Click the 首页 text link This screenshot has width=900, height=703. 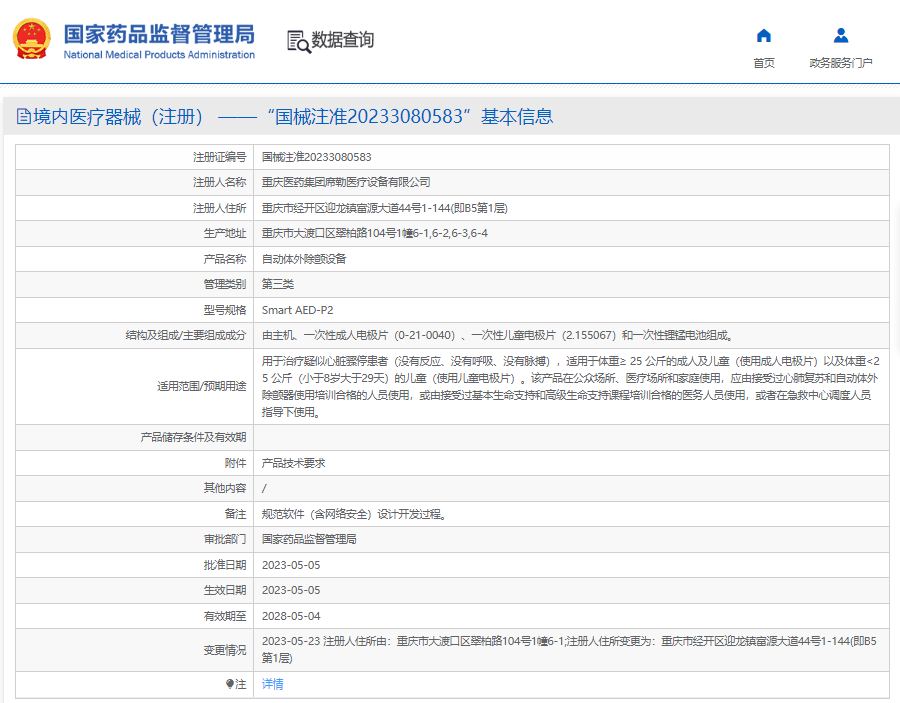click(x=763, y=63)
